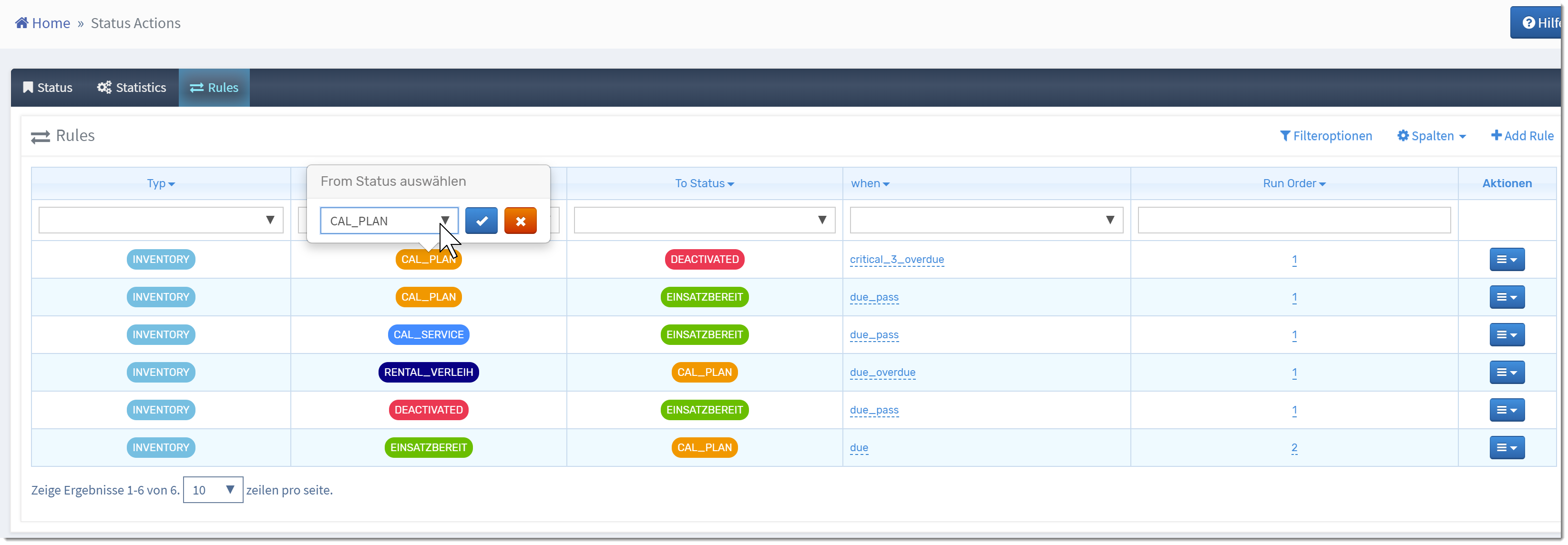Image resolution: width=1568 pixels, height=545 pixels.
Task: Expand the Spalten columns dropdown
Action: pos(1431,136)
